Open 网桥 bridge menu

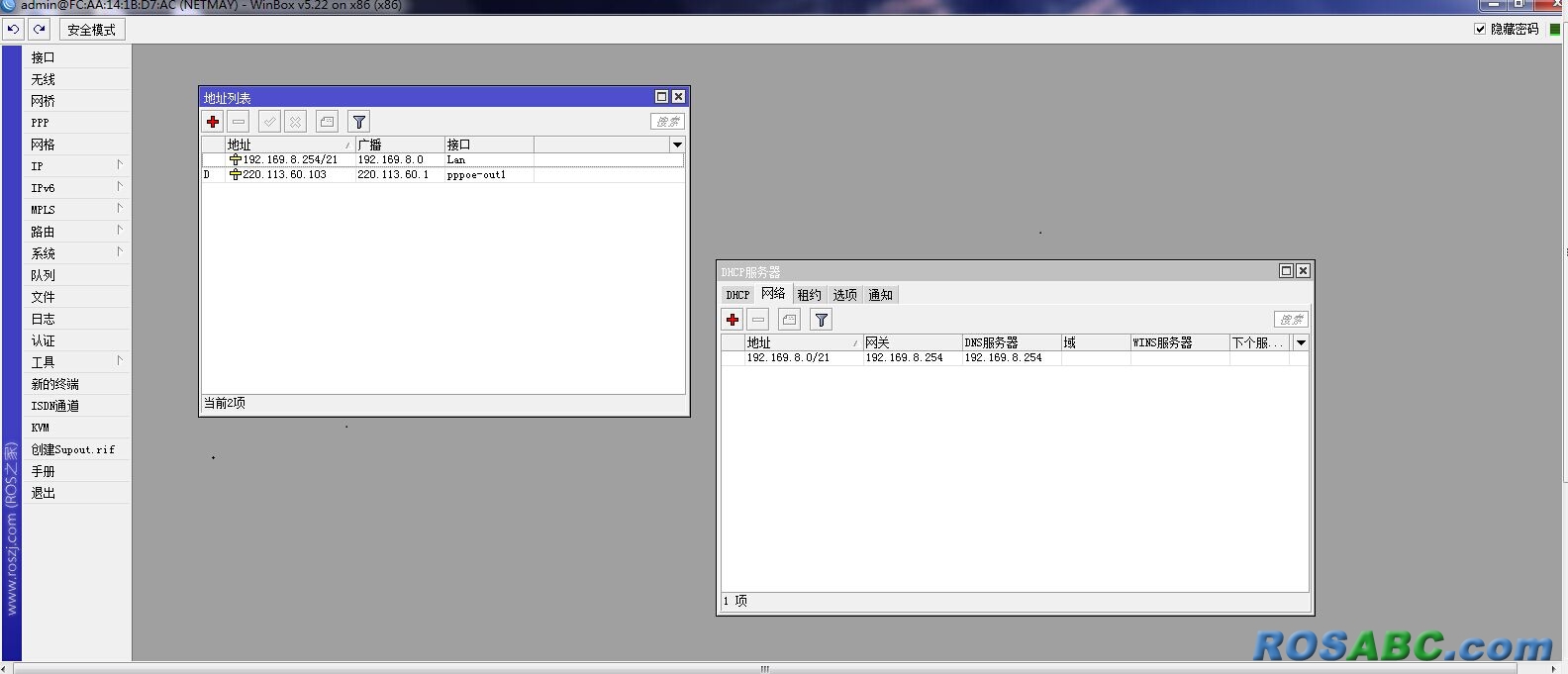click(77, 101)
